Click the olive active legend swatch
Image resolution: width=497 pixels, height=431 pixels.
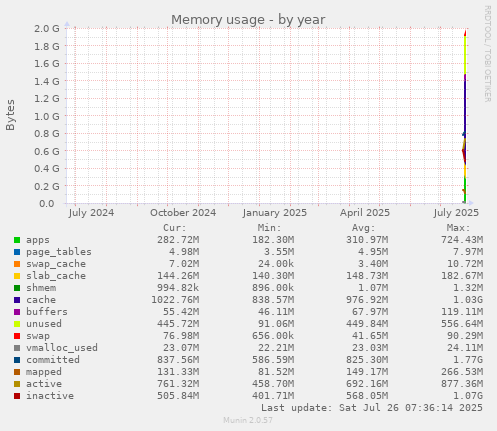(x=17, y=384)
